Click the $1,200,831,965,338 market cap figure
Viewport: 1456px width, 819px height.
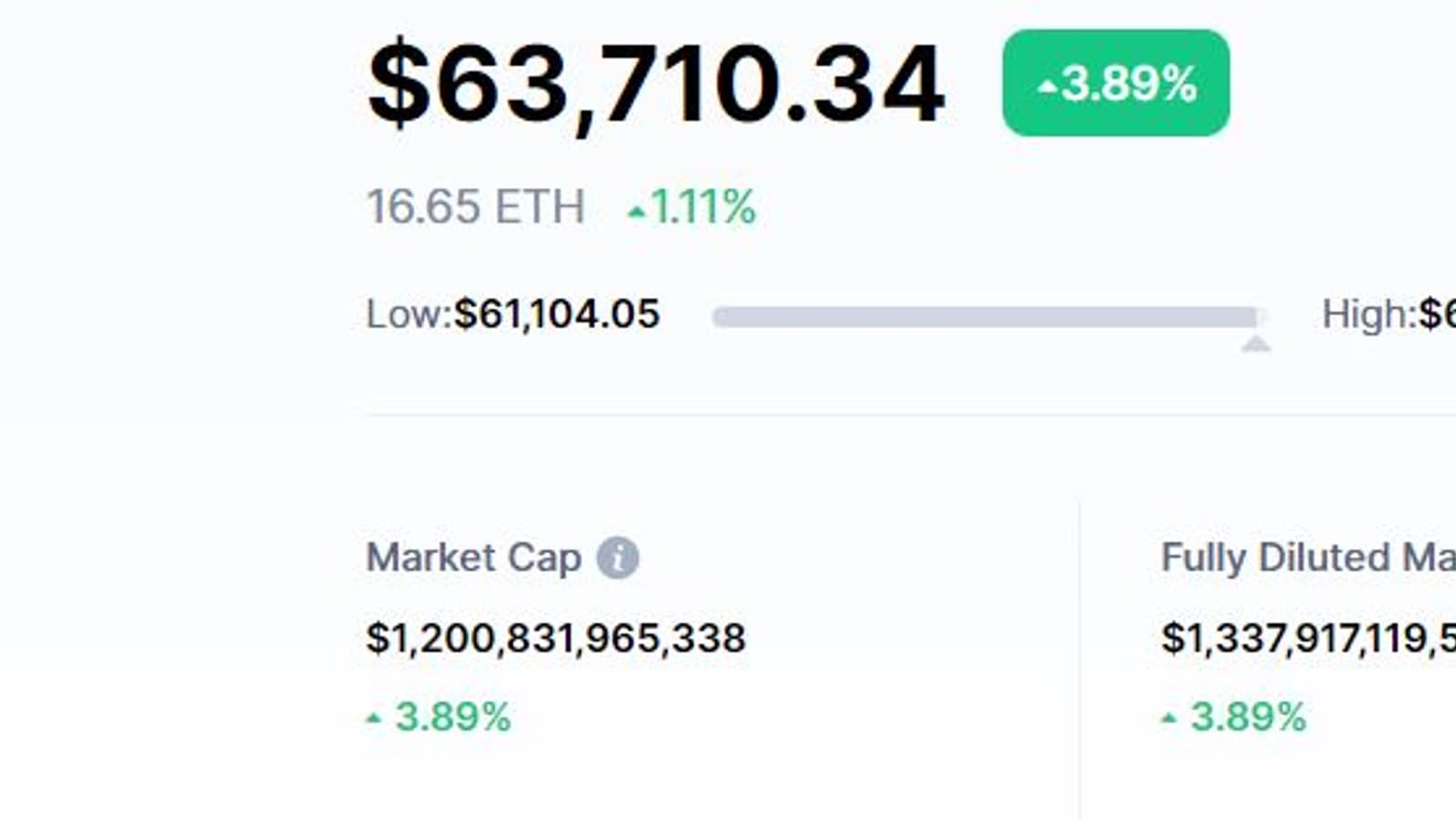[555, 638]
